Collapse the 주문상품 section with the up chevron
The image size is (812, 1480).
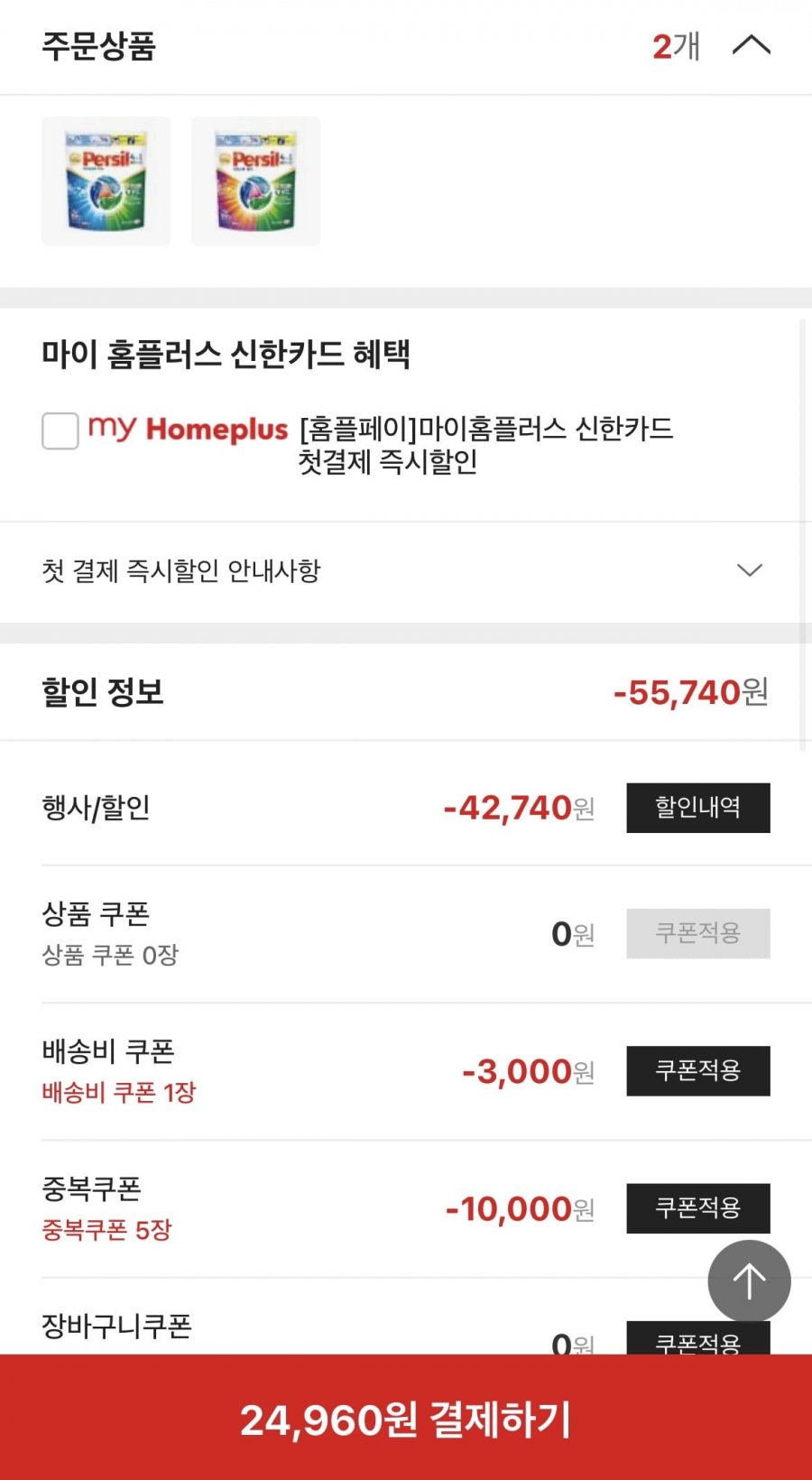[751, 45]
